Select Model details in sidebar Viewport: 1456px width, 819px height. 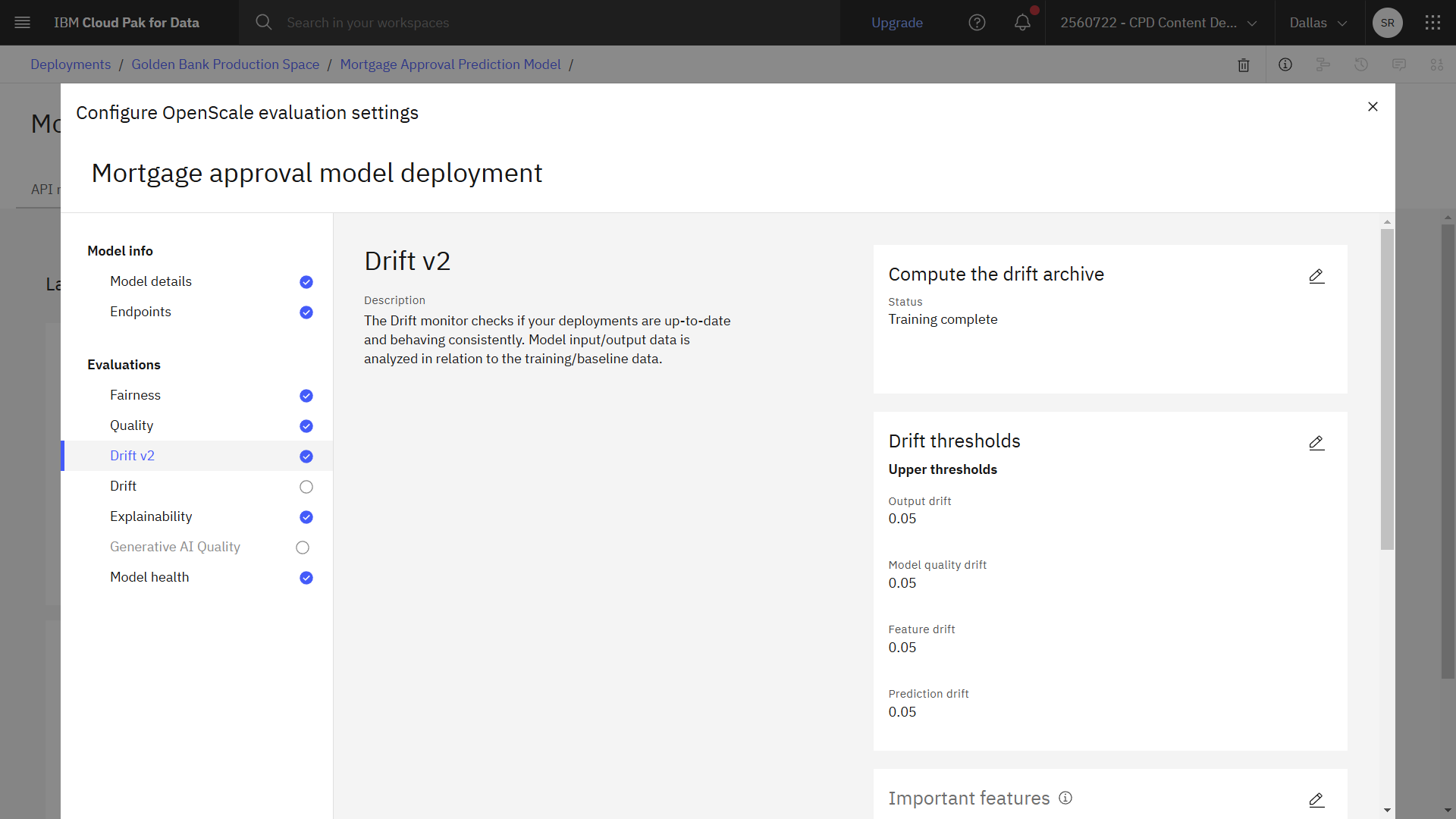151,281
